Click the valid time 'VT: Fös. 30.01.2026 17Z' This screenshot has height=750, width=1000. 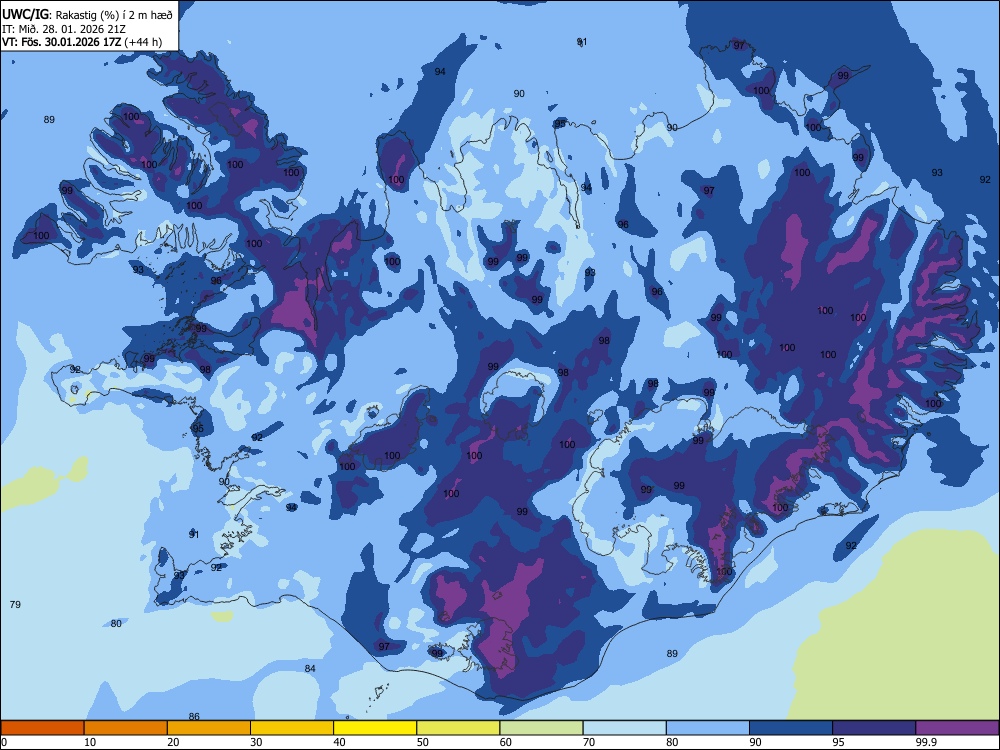tap(61, 42)
